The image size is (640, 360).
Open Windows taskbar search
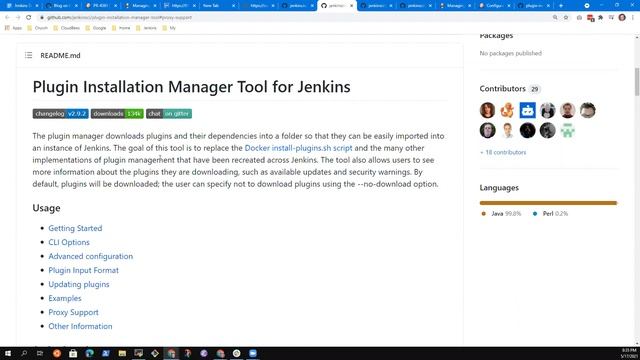point(24,353)
